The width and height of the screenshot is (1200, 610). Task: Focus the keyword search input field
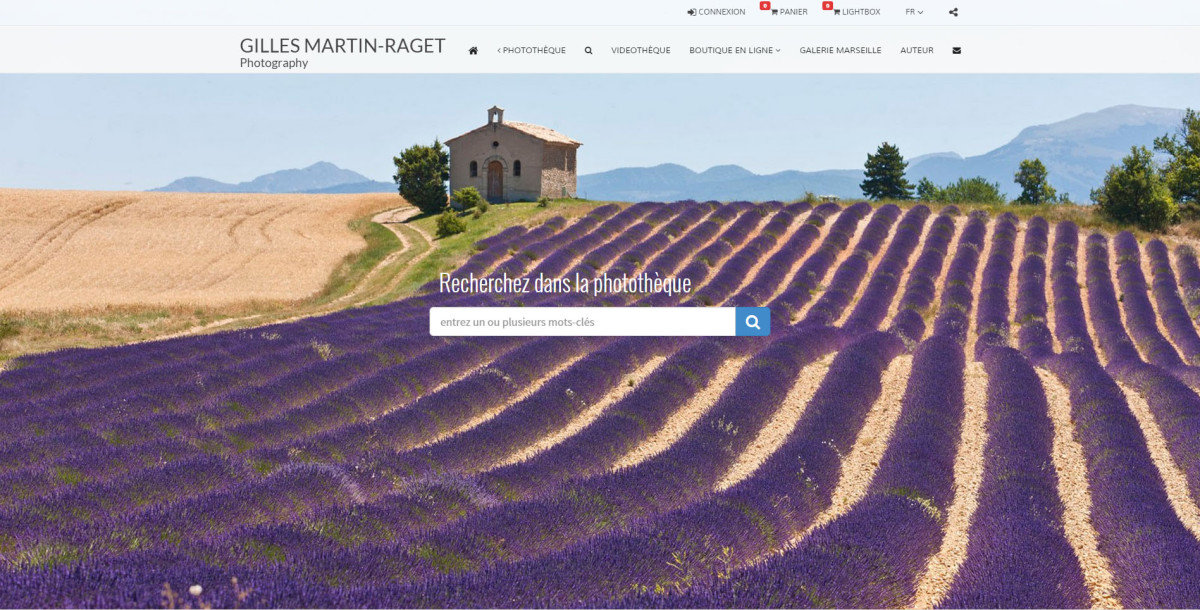tap(582, 321)
